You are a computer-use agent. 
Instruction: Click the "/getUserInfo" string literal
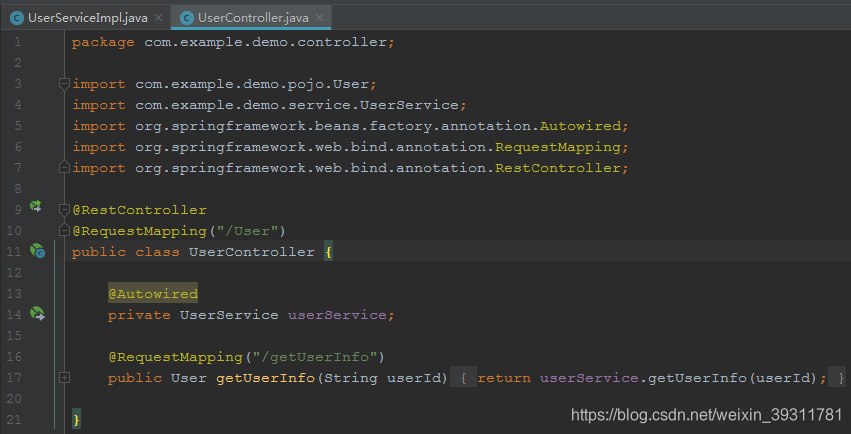(x=315, y=357)
